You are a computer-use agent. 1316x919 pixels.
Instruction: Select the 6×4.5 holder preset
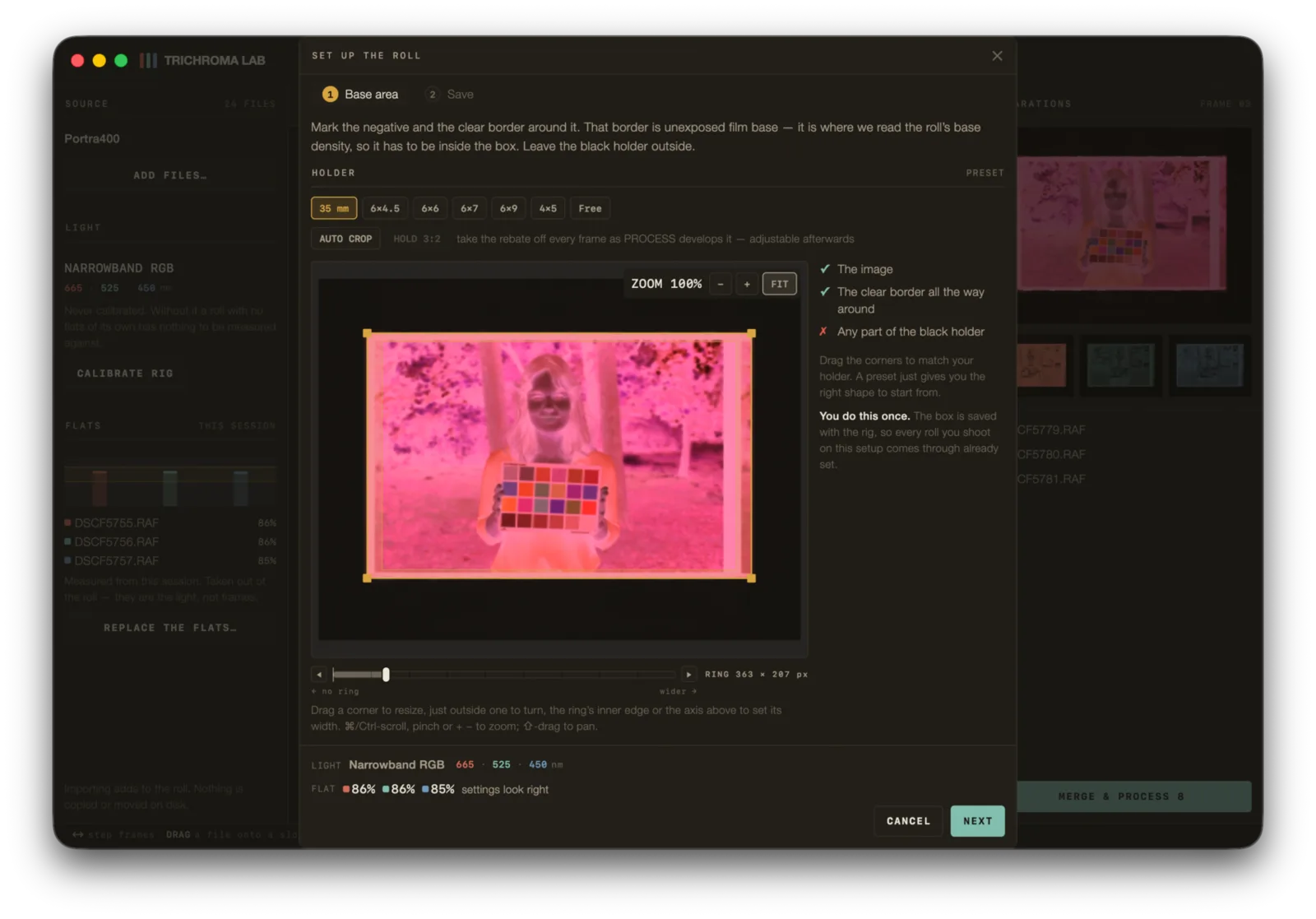coord(385,208)
